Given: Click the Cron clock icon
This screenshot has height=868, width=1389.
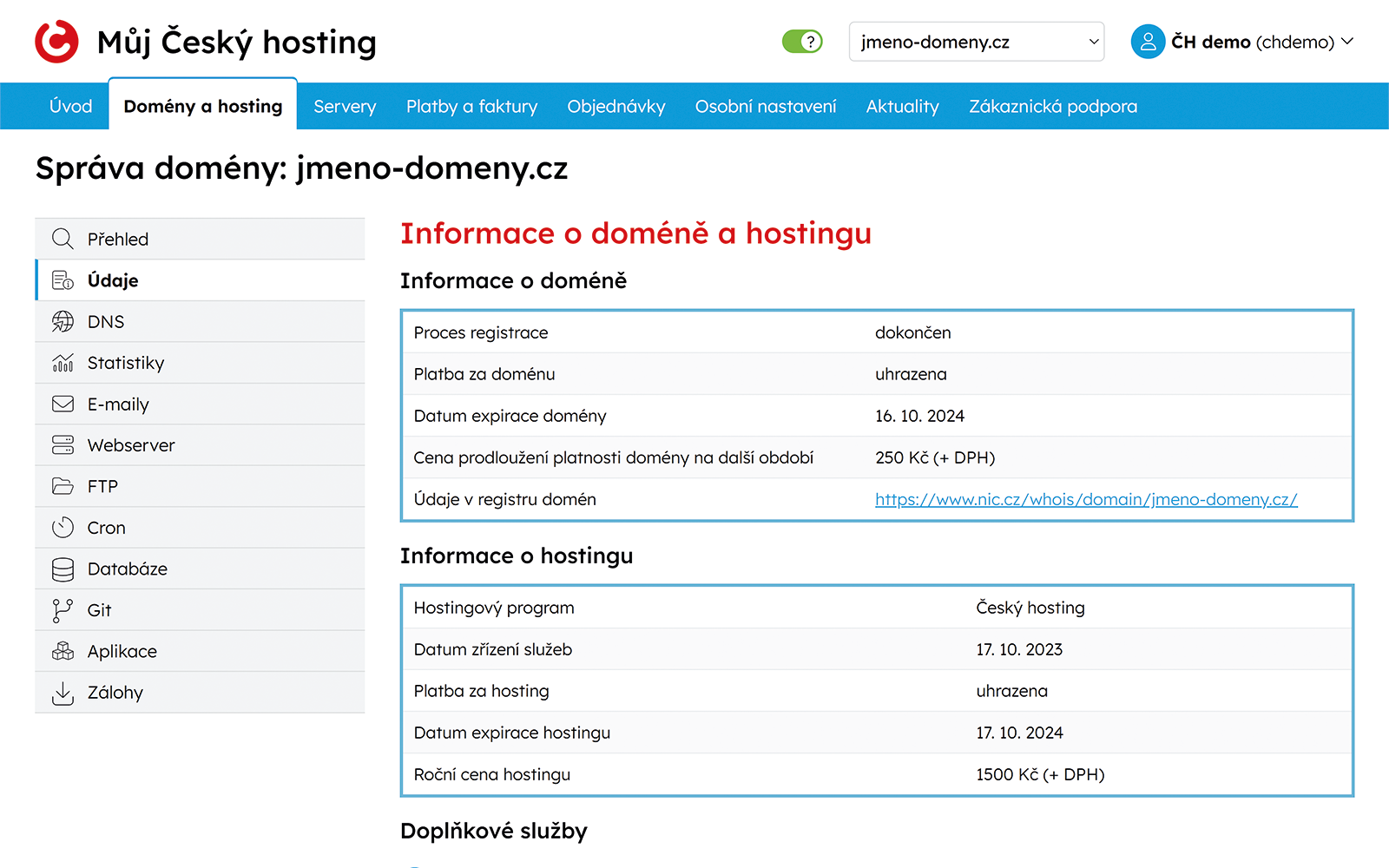Looking at the screenshot, I should click(x=63, y=528).
